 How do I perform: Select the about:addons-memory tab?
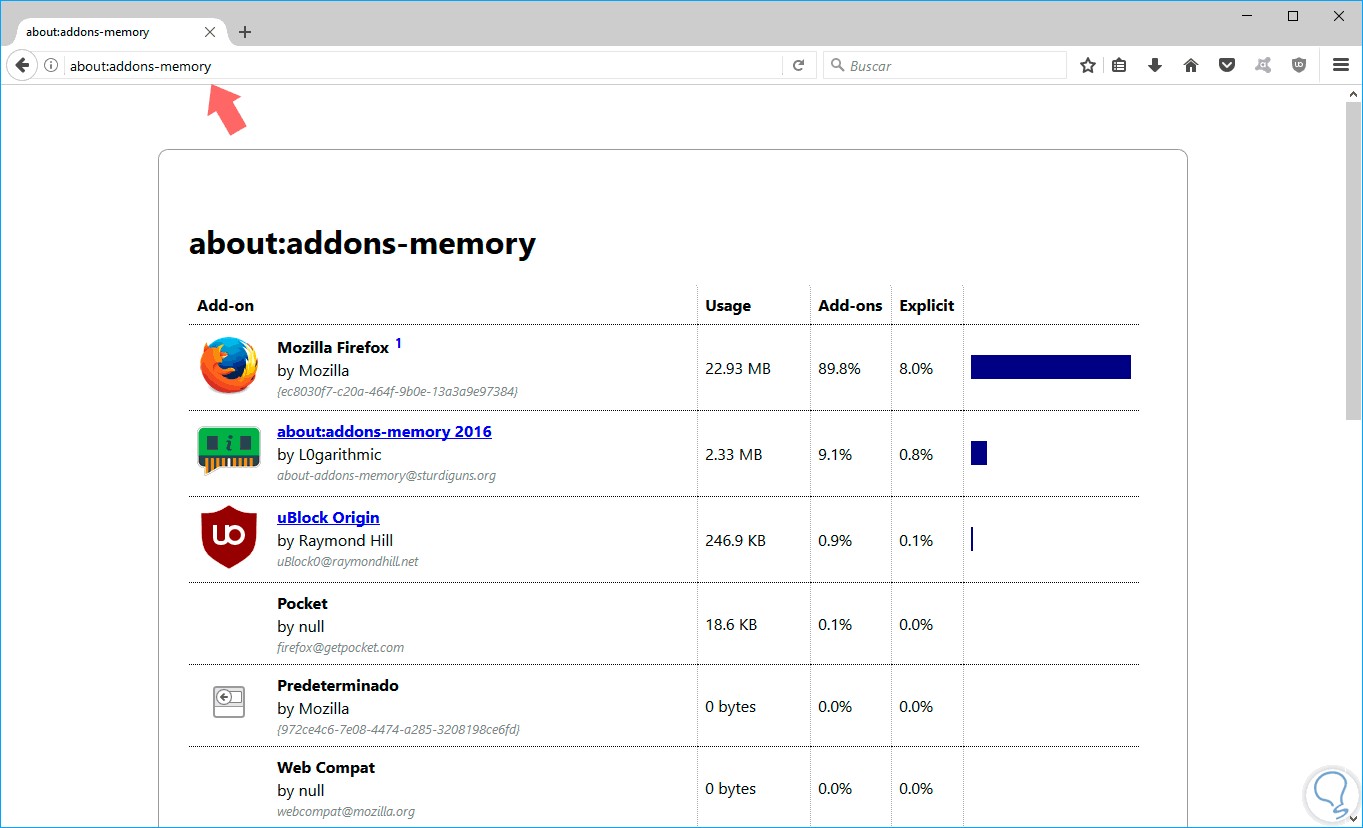click(100, 32)
